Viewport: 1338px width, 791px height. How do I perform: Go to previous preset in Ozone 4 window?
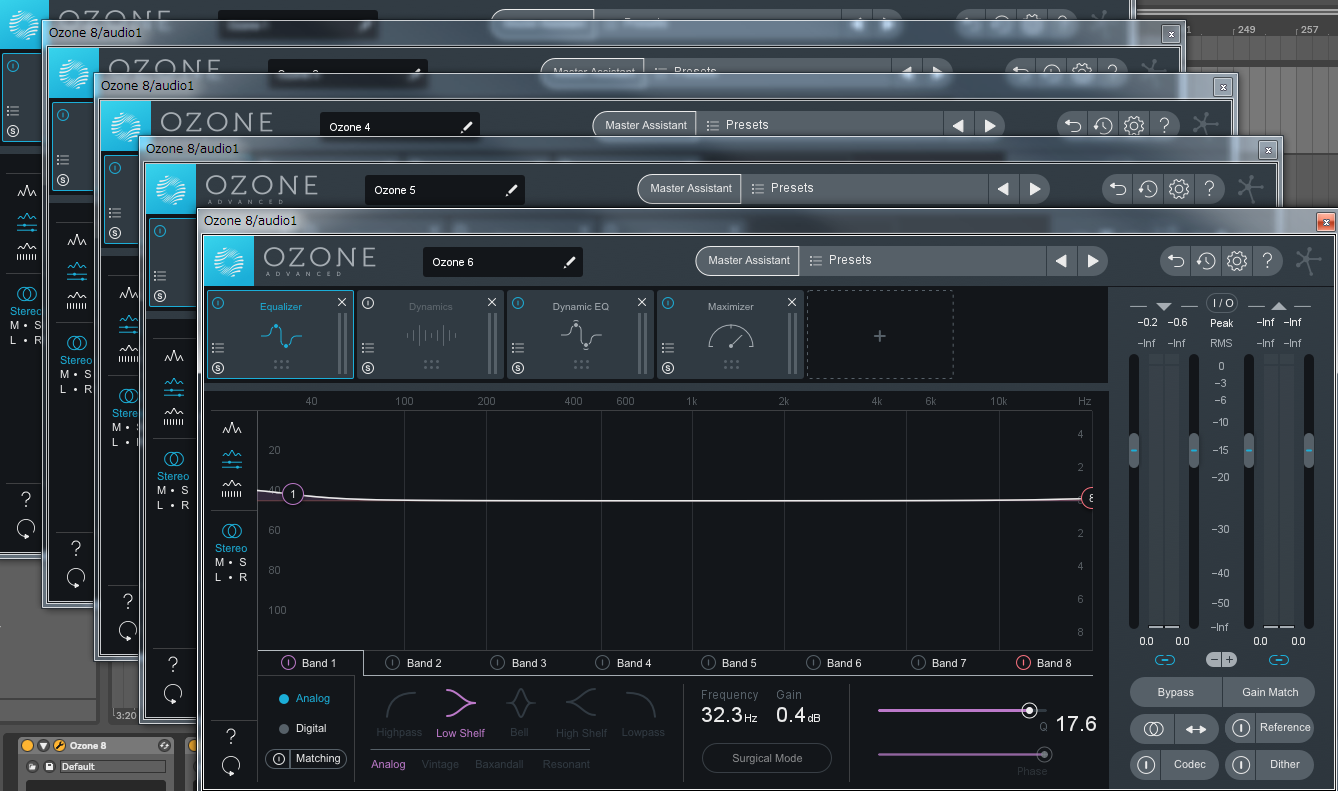pos(958,126)
